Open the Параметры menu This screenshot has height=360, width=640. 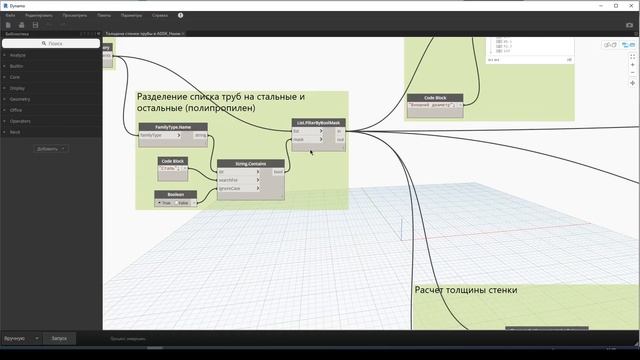131,15
